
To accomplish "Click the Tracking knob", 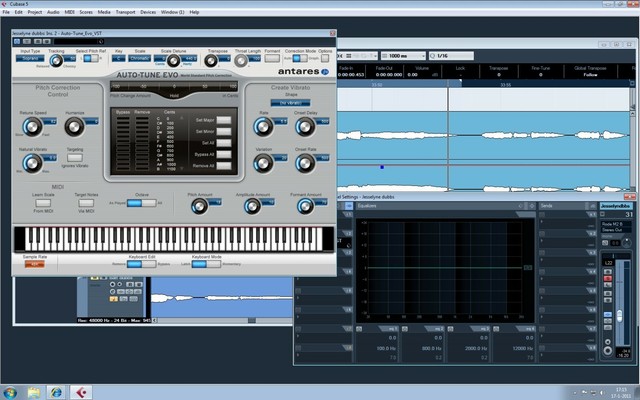I will coord(56,61).
